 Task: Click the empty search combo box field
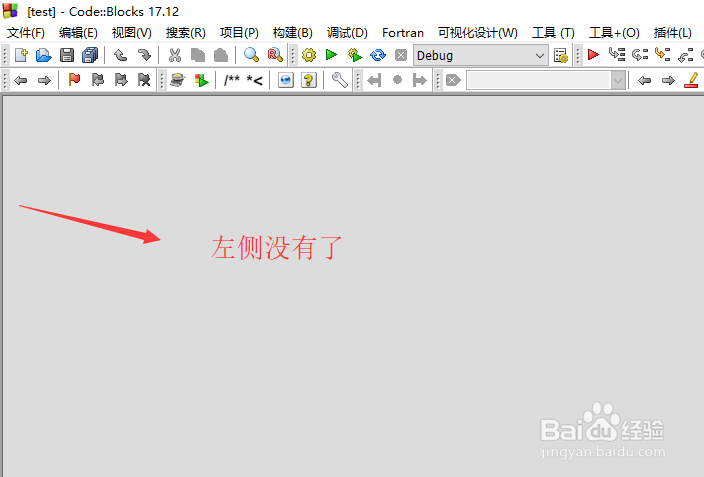click(x=539, y=80)
